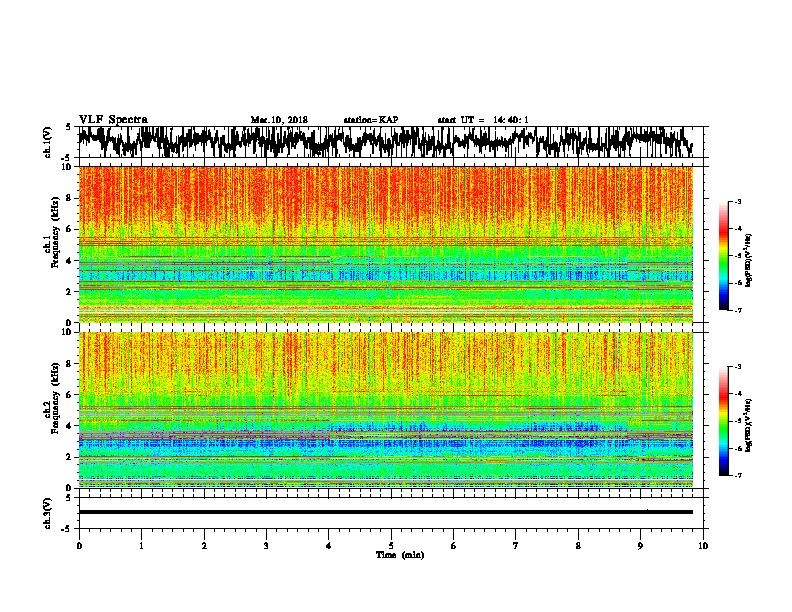The height and width of the screenshot is (612, 792).
Task: Click the "Time (min)" axis label
Action: tap(400, 555)
